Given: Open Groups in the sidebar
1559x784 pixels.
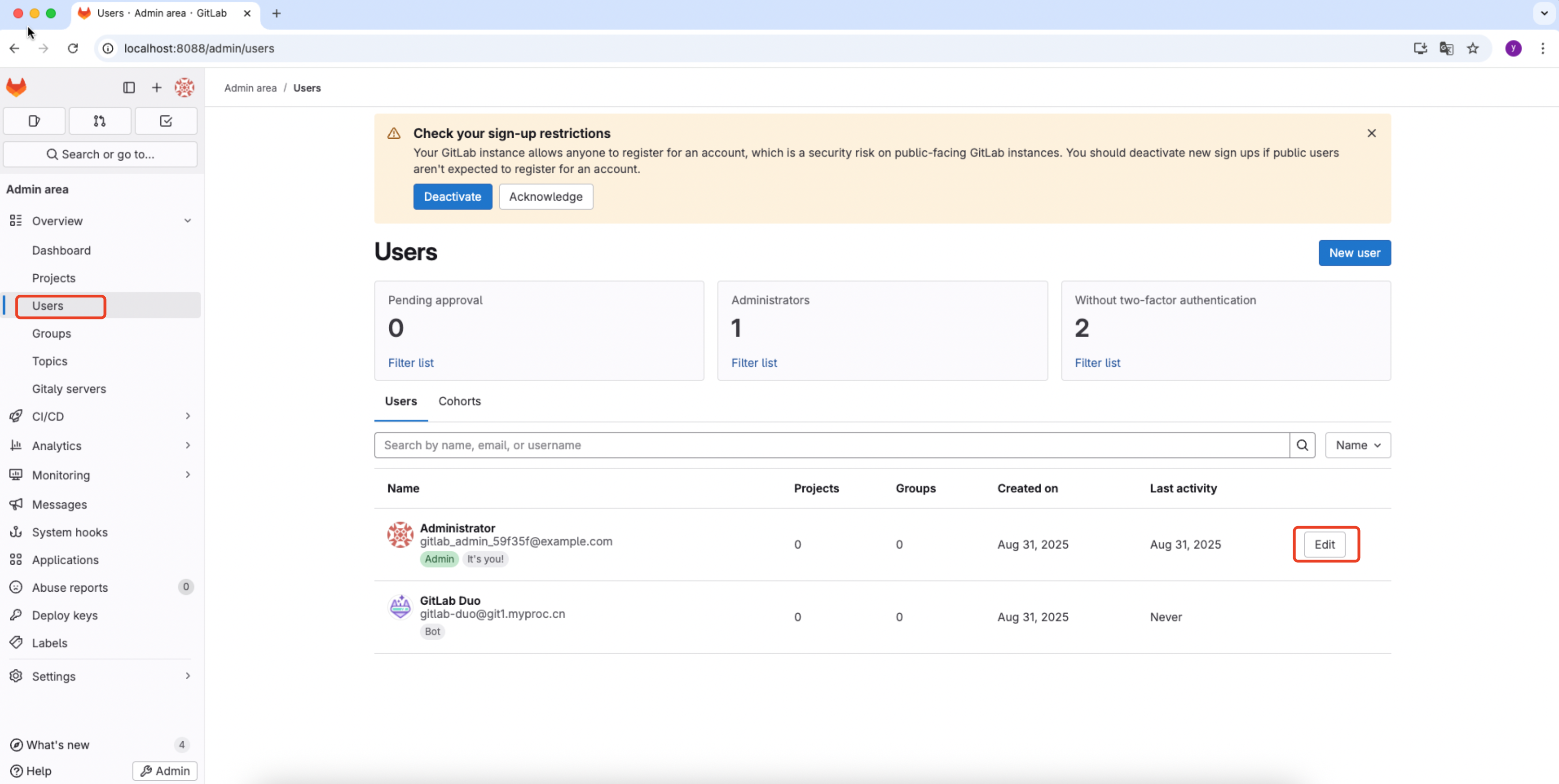Looking at the screenshot, I should click(51, 333).
